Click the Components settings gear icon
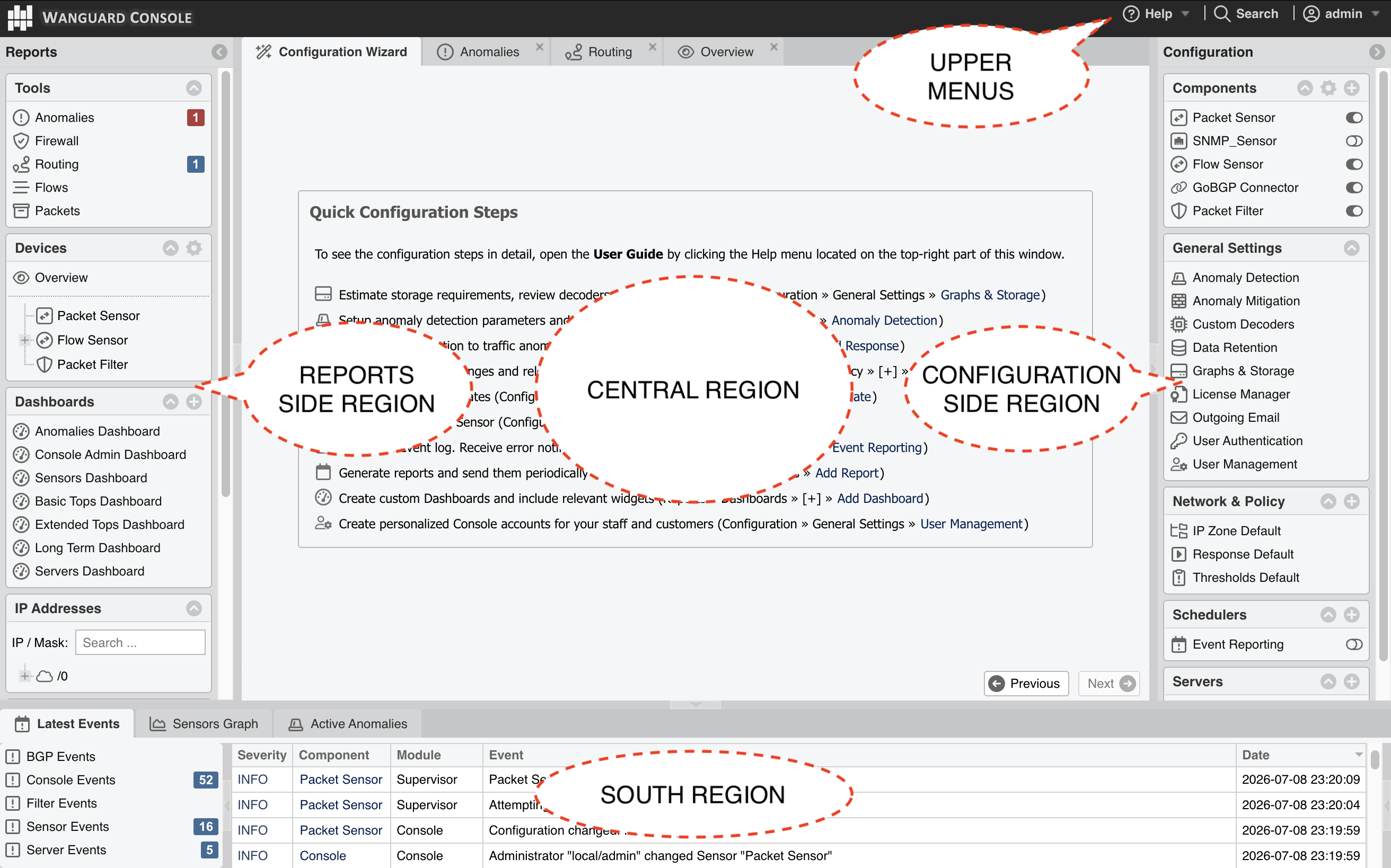Viewport: 1391px width, 868px height. 1328,88
